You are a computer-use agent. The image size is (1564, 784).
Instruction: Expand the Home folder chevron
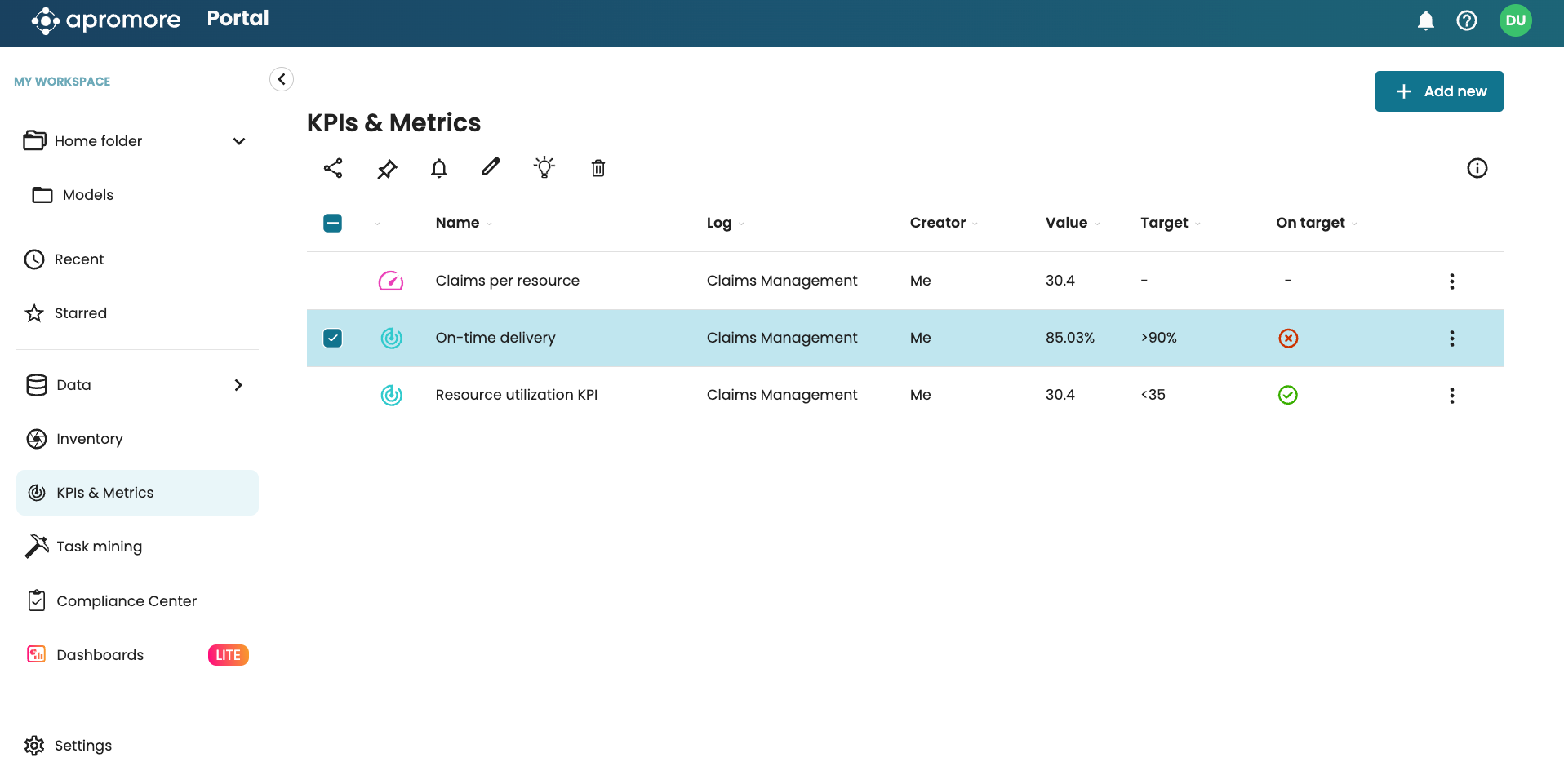239,141
